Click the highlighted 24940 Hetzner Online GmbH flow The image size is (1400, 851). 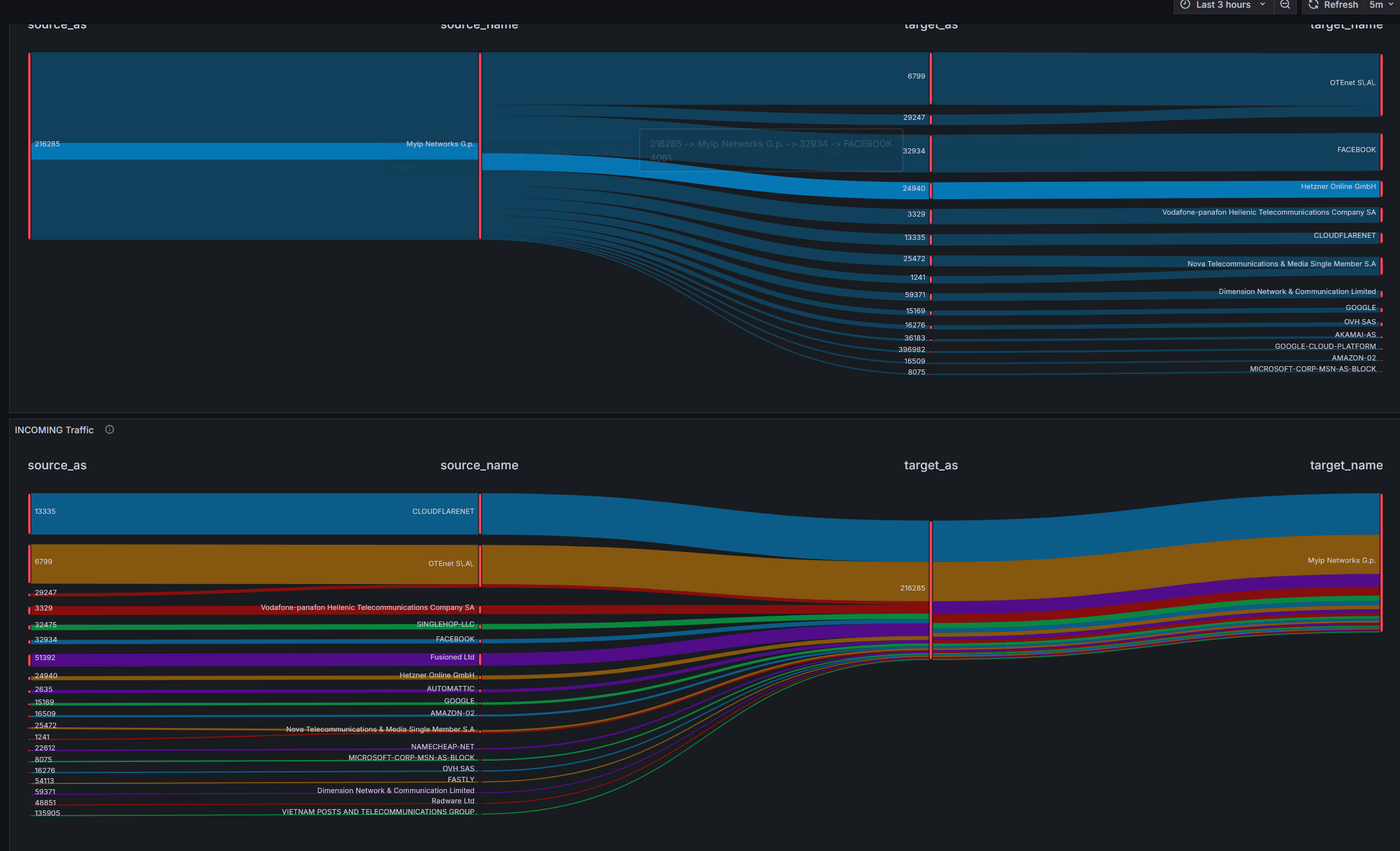click(x=1154, y=190)
